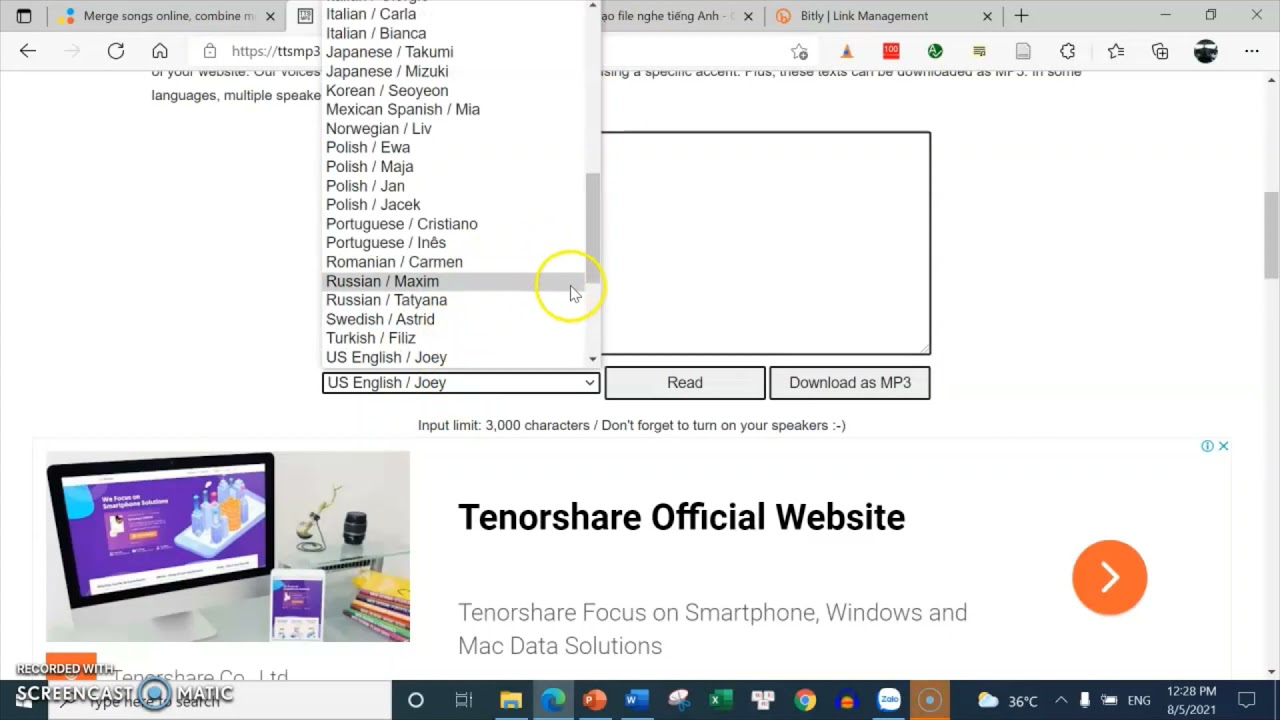1280x720 pixels.
Task: Open the yellow notes extension
Action: point(979,51)
